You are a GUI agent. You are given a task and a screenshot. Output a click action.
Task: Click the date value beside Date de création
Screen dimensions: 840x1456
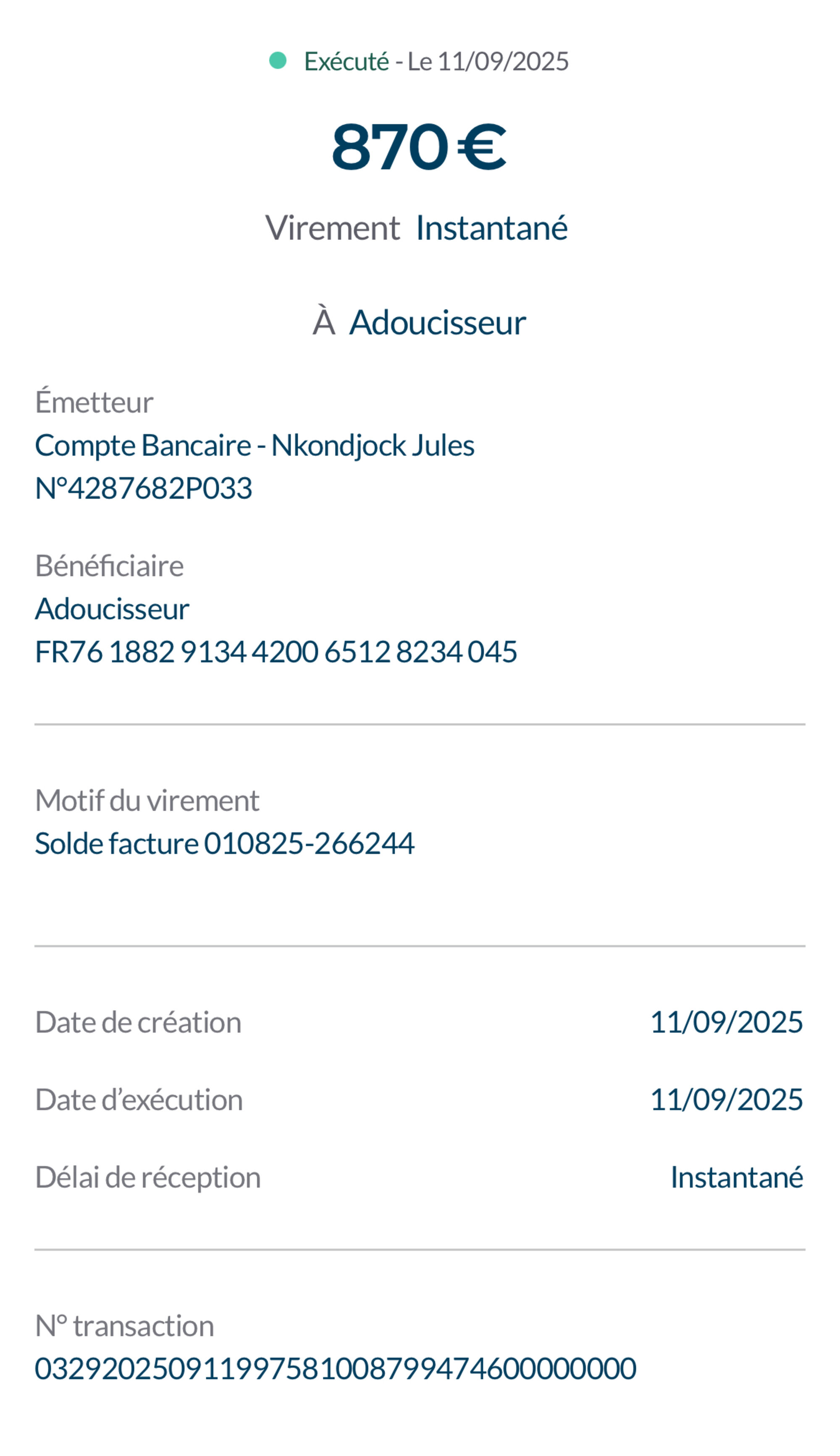(x=726, y=1022)
